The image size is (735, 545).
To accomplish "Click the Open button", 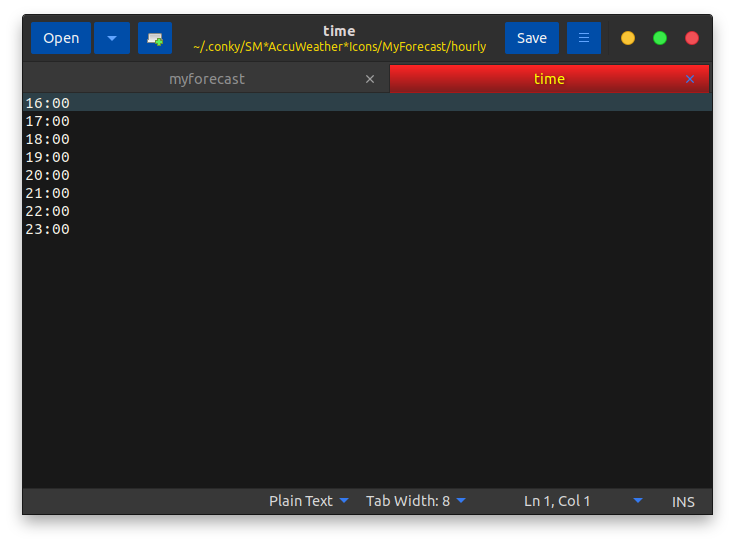I will (x=61, y=38).
